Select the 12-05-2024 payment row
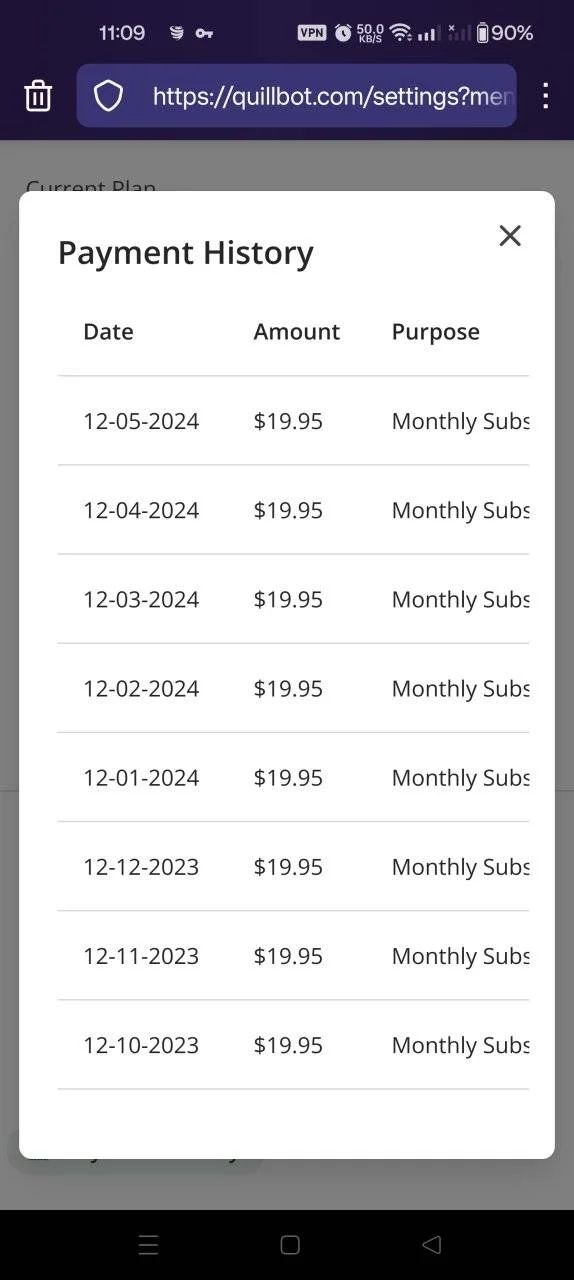Viewport: 574px width, 1280px height. (x=293, y=421)
